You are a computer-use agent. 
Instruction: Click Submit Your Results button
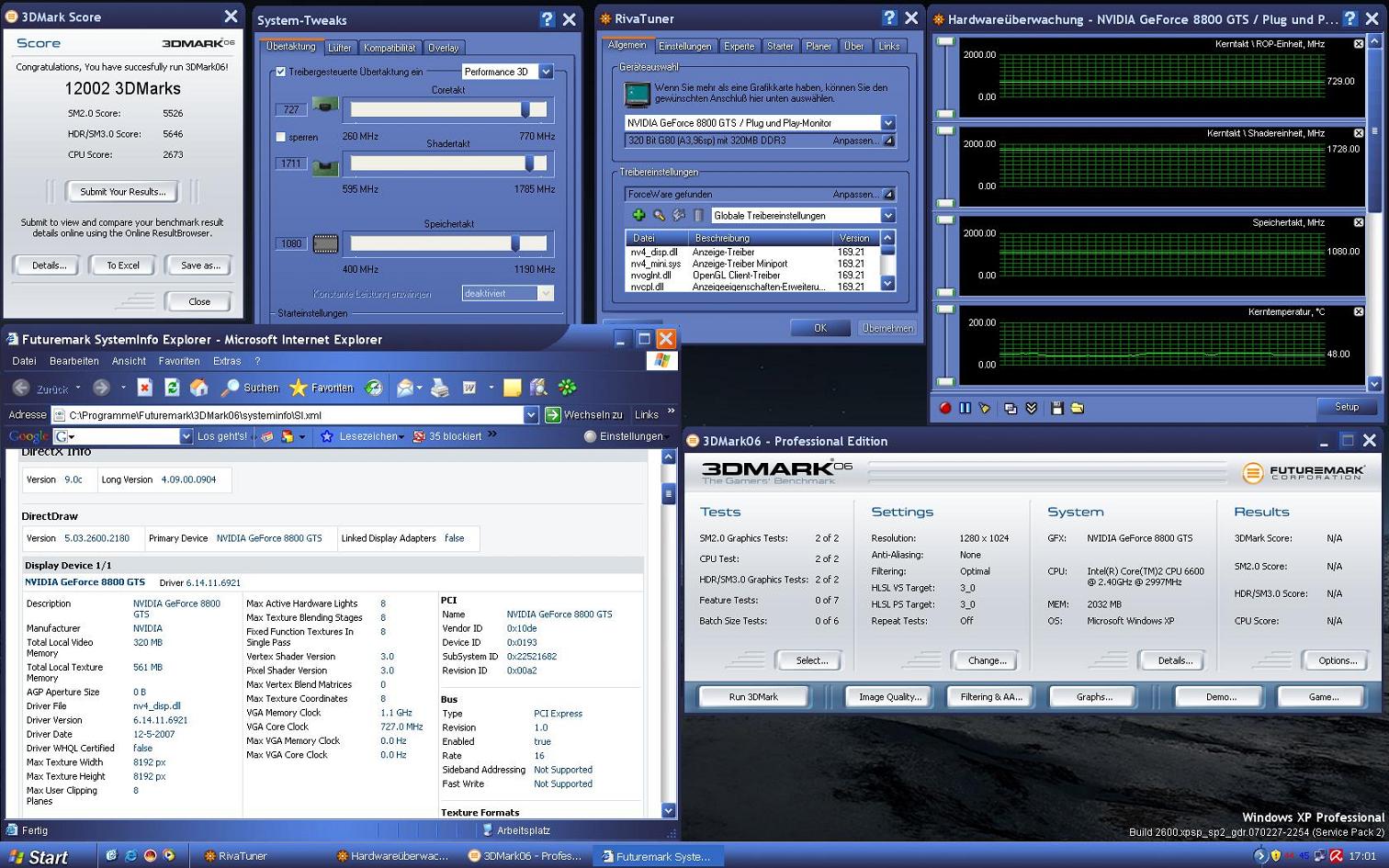click(x=123, y=192)
